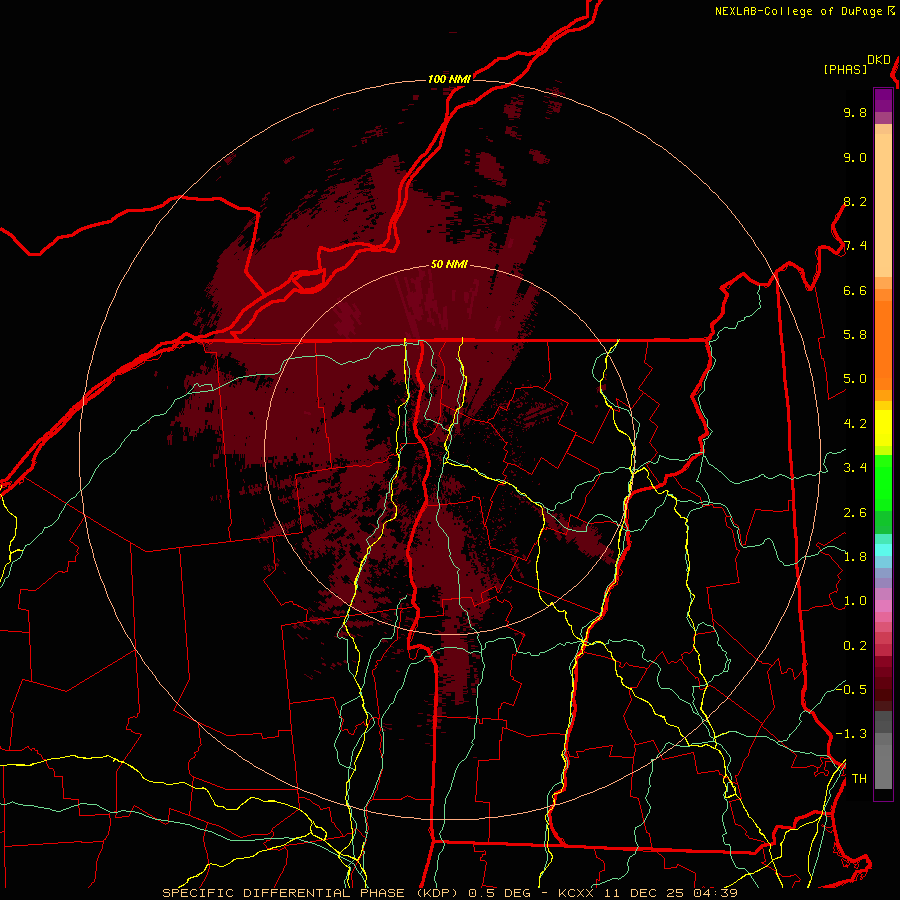Click the 9.0 value on the color scale
This screenshot has height=900, width=900.
click(855, 157)
